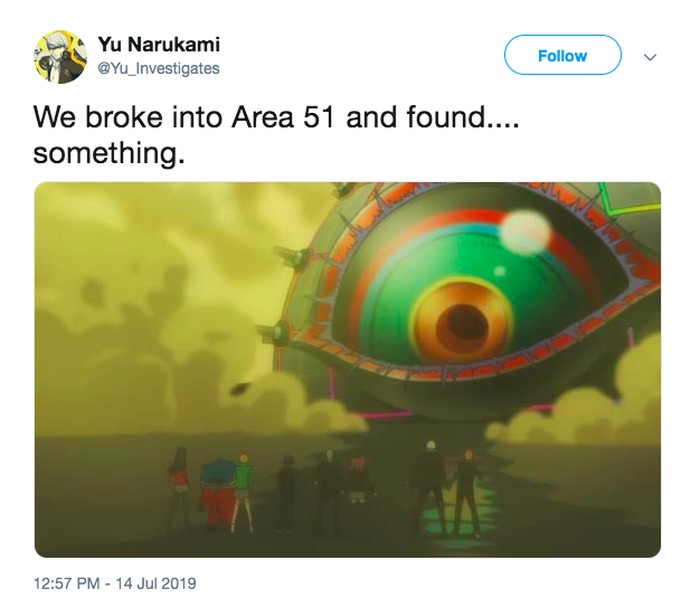
Task: Click the red and blue bear character
Action: [x=216, y=493]
